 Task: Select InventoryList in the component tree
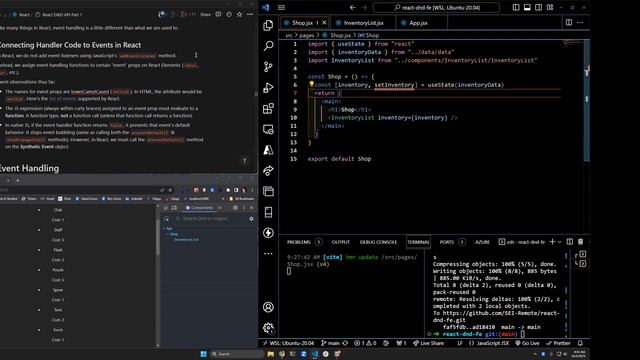point(186,240)
